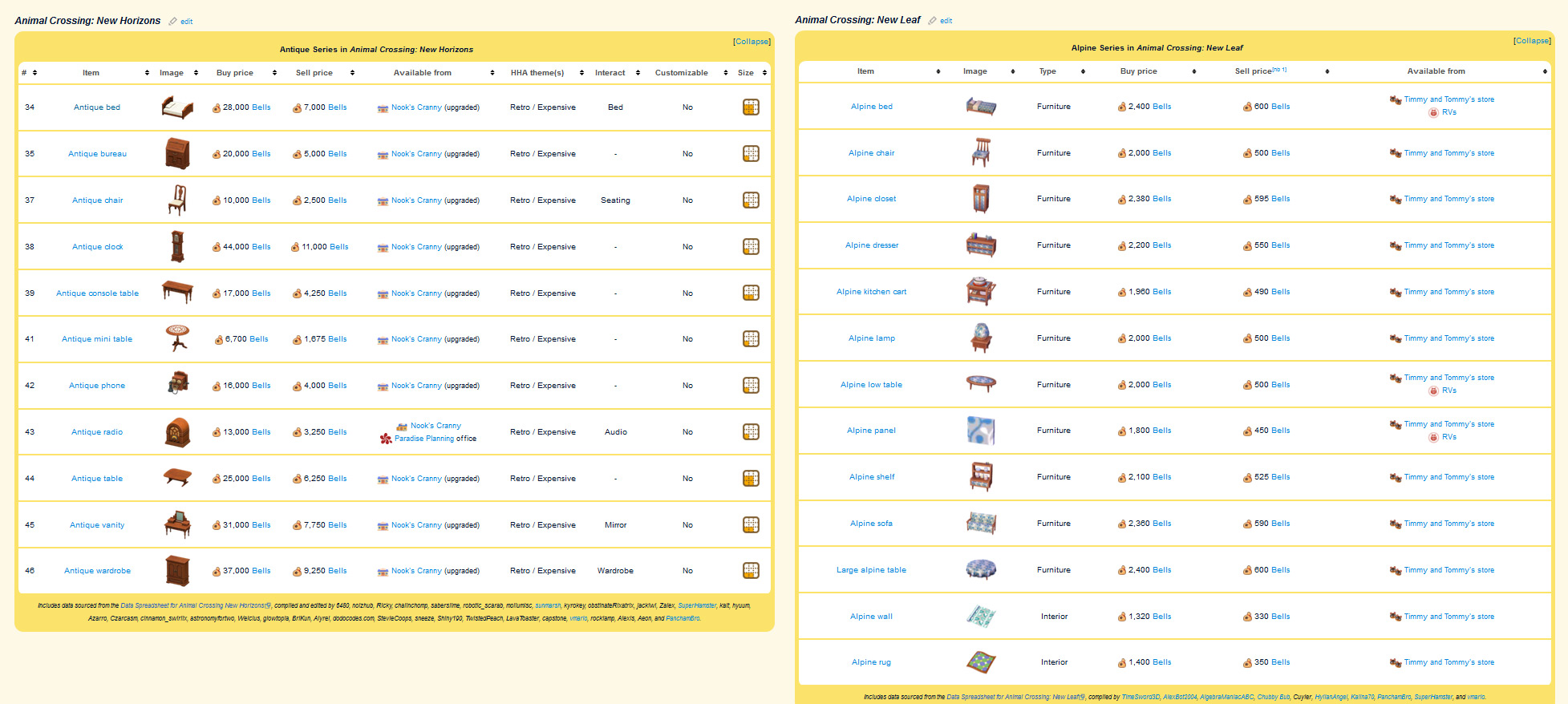Click the Antique bed furniture image
The height and width of the screenshot is (704, 1568).
coord(176,107)
